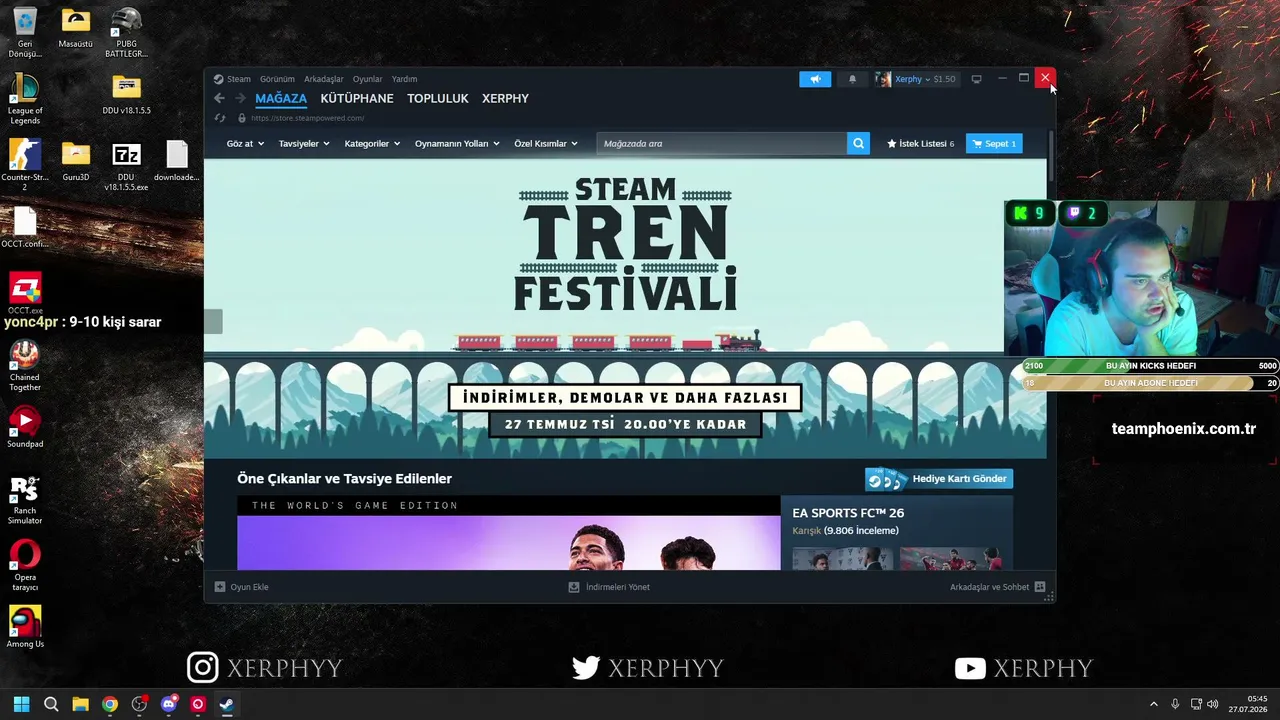This screenshot has width=1280, height=720.
Task: Select the Soundpad desktop shortcut
Action: pos(25,428)
